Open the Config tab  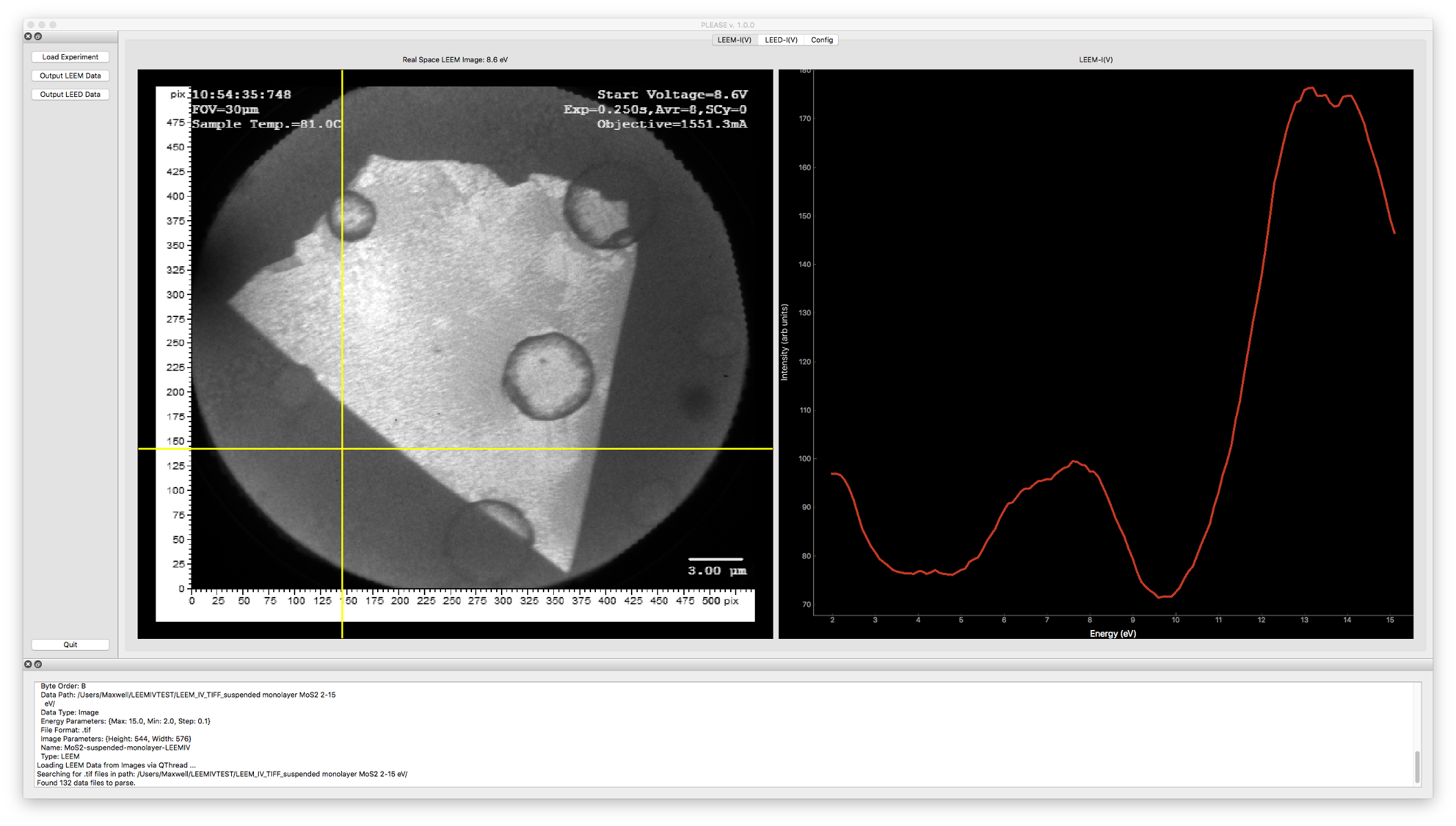[x=822, y=40]
